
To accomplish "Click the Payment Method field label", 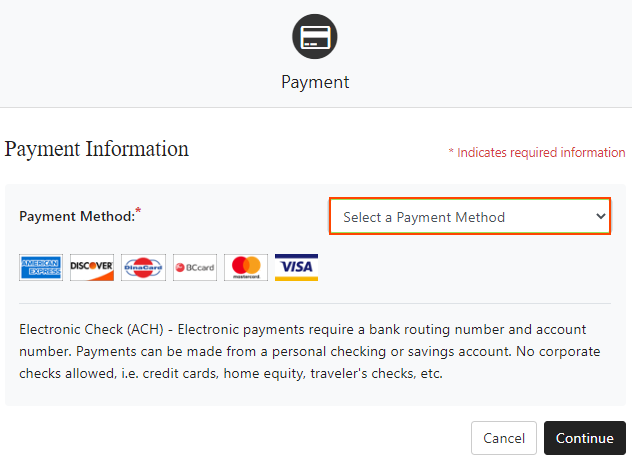I will click(77, 216).
